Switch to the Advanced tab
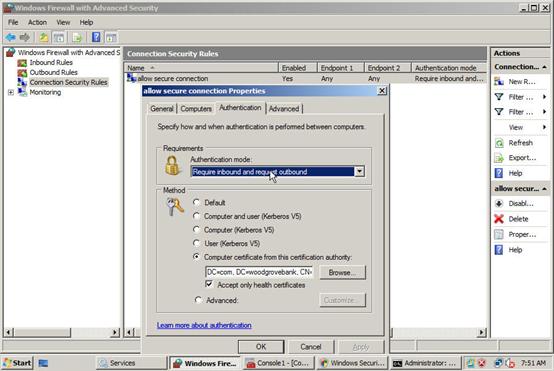Viewport: 554px width, 371px height. click(x=284, y=109)
